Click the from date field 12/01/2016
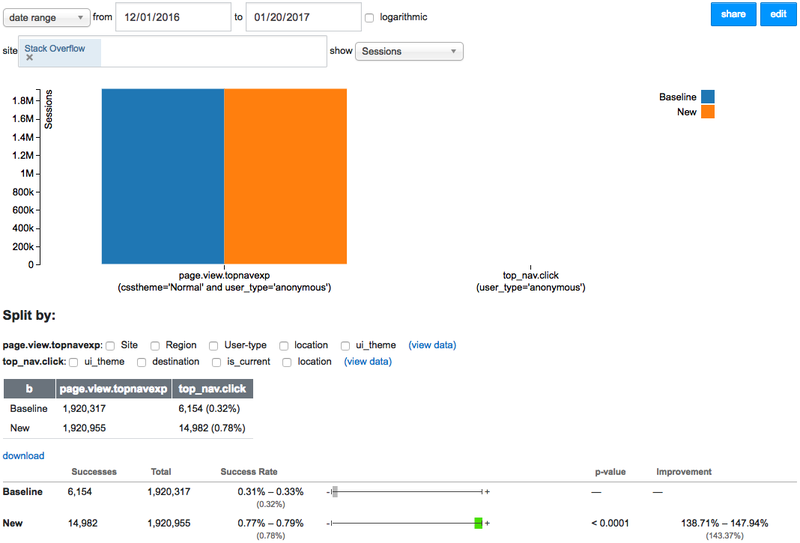The width and height of the screenshot is (800, 543). (173, 17)
